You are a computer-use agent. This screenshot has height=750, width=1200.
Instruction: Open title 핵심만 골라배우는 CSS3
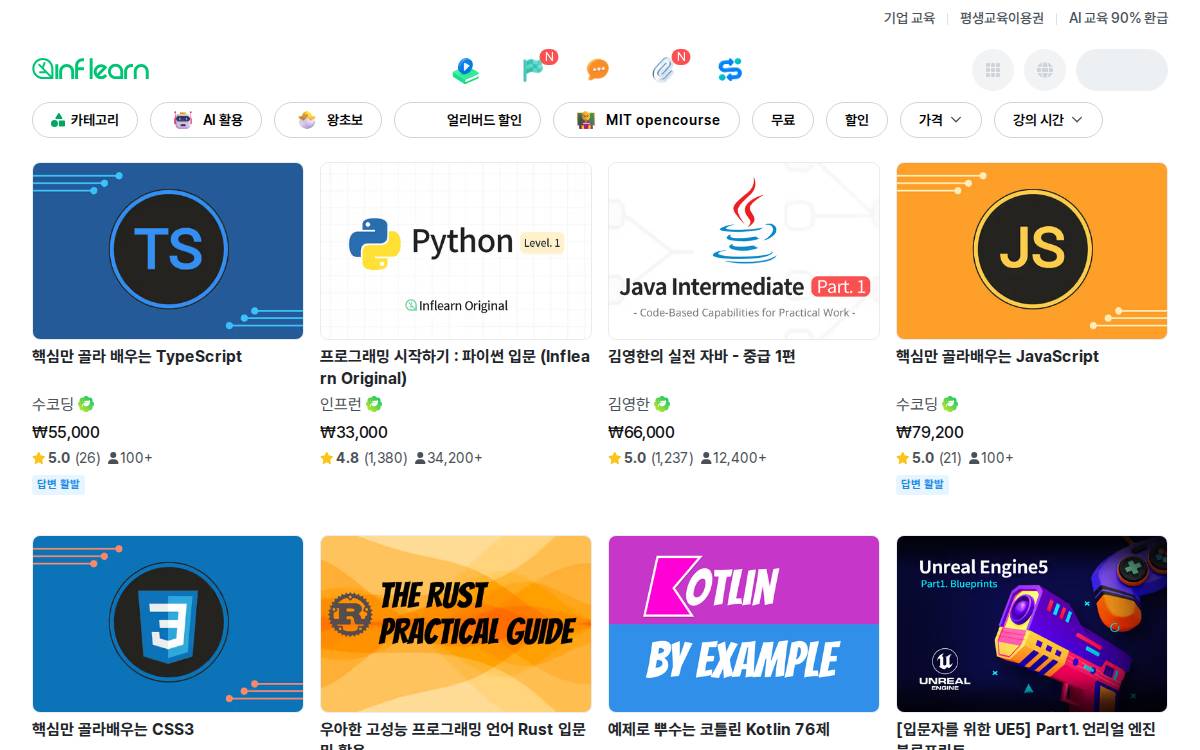(113, 729)
